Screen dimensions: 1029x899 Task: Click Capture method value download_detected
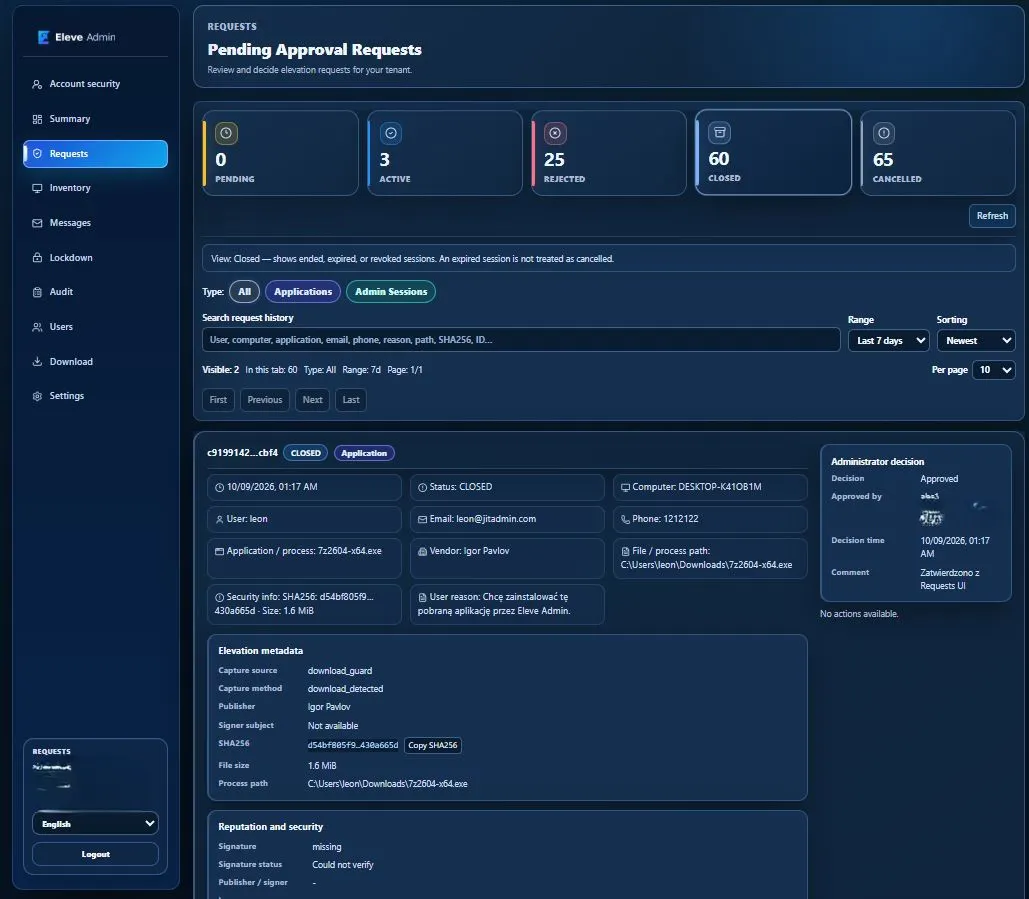345,689
